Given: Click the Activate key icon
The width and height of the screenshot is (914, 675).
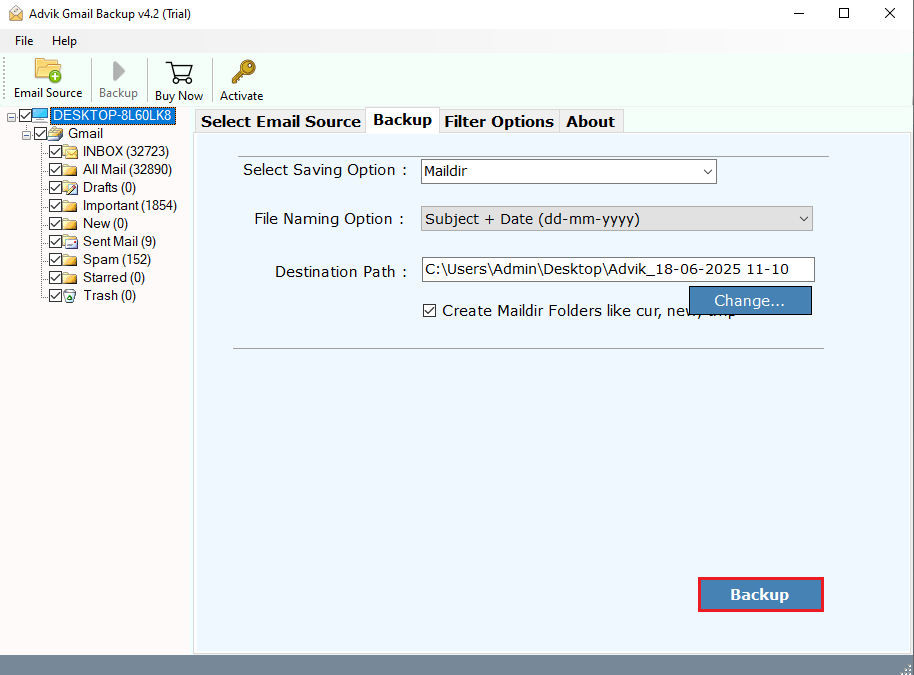Looking at the screenshot, I should [242, 72].
